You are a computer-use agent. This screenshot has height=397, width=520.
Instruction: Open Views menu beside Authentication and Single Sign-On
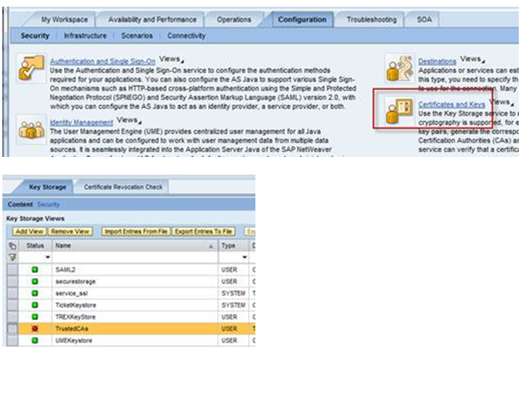click(x=171, y=59)
